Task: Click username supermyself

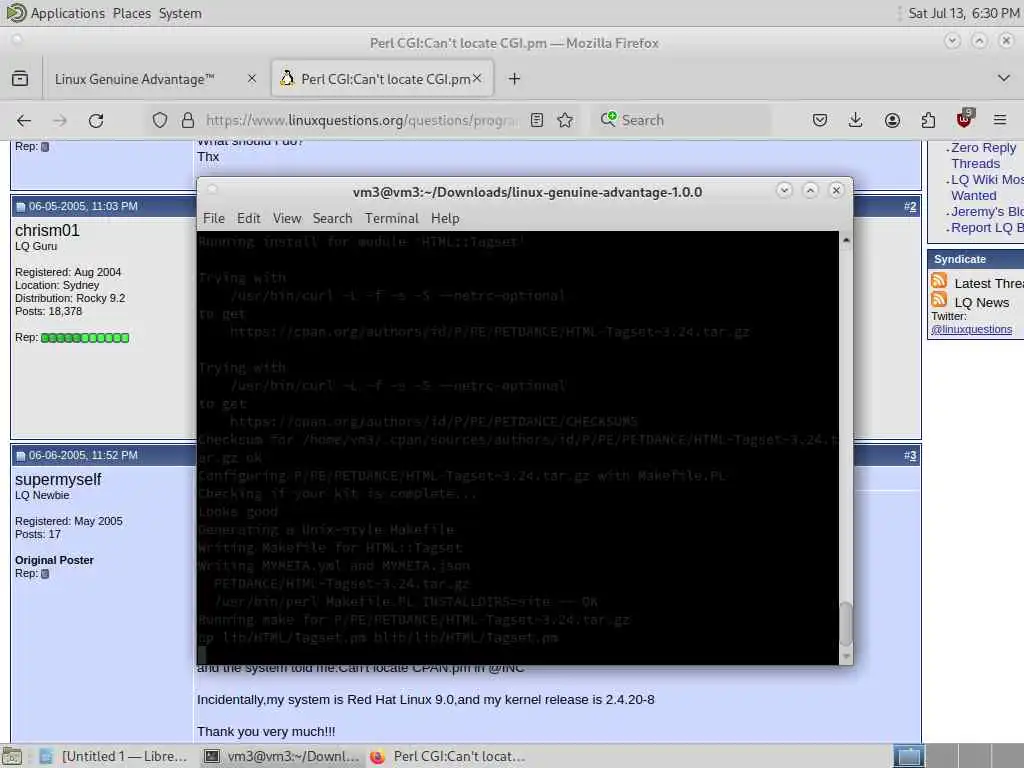Action: click(58, 479)
